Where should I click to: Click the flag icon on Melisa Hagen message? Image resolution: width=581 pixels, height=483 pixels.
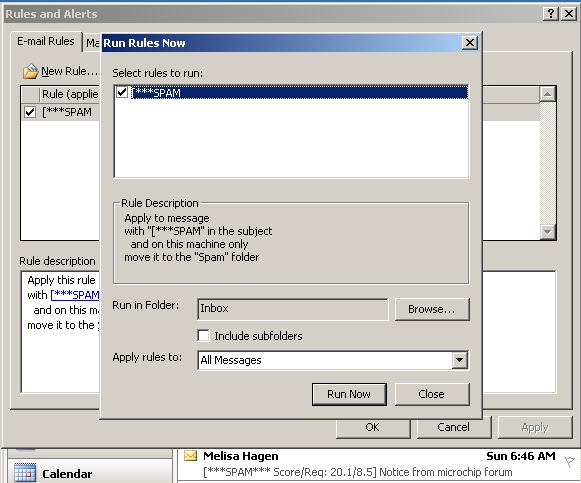click(x=569, y=462)
